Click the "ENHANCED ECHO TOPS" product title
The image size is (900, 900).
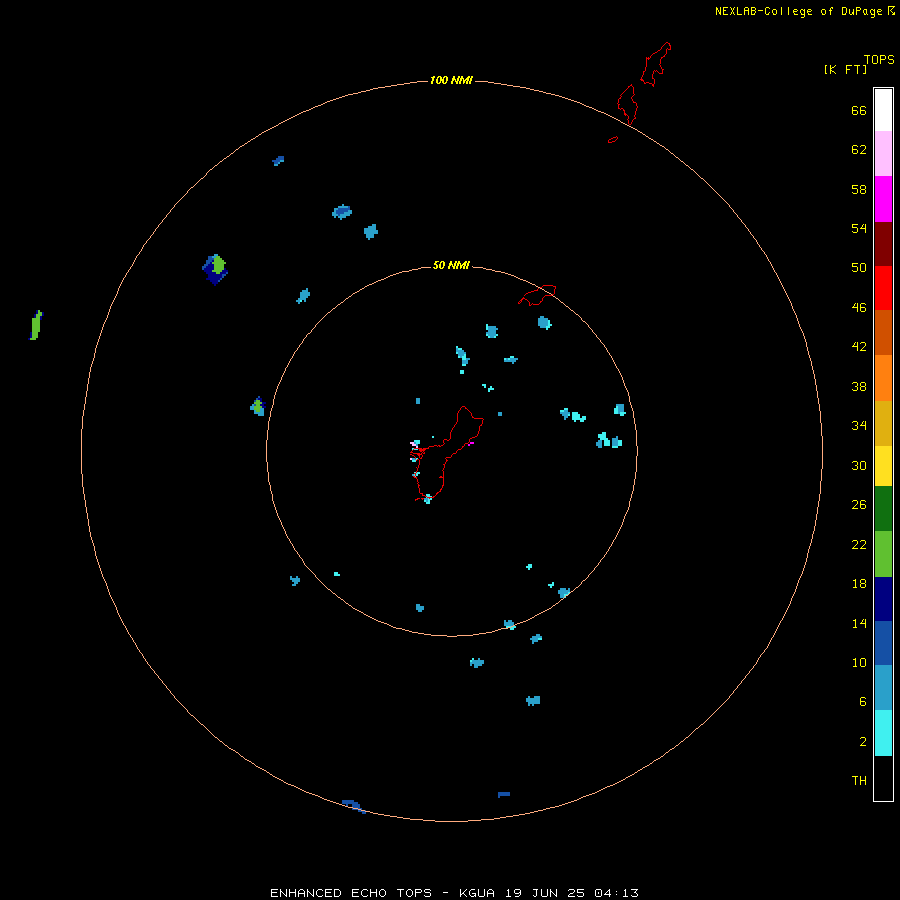click(x=350, y=893)
